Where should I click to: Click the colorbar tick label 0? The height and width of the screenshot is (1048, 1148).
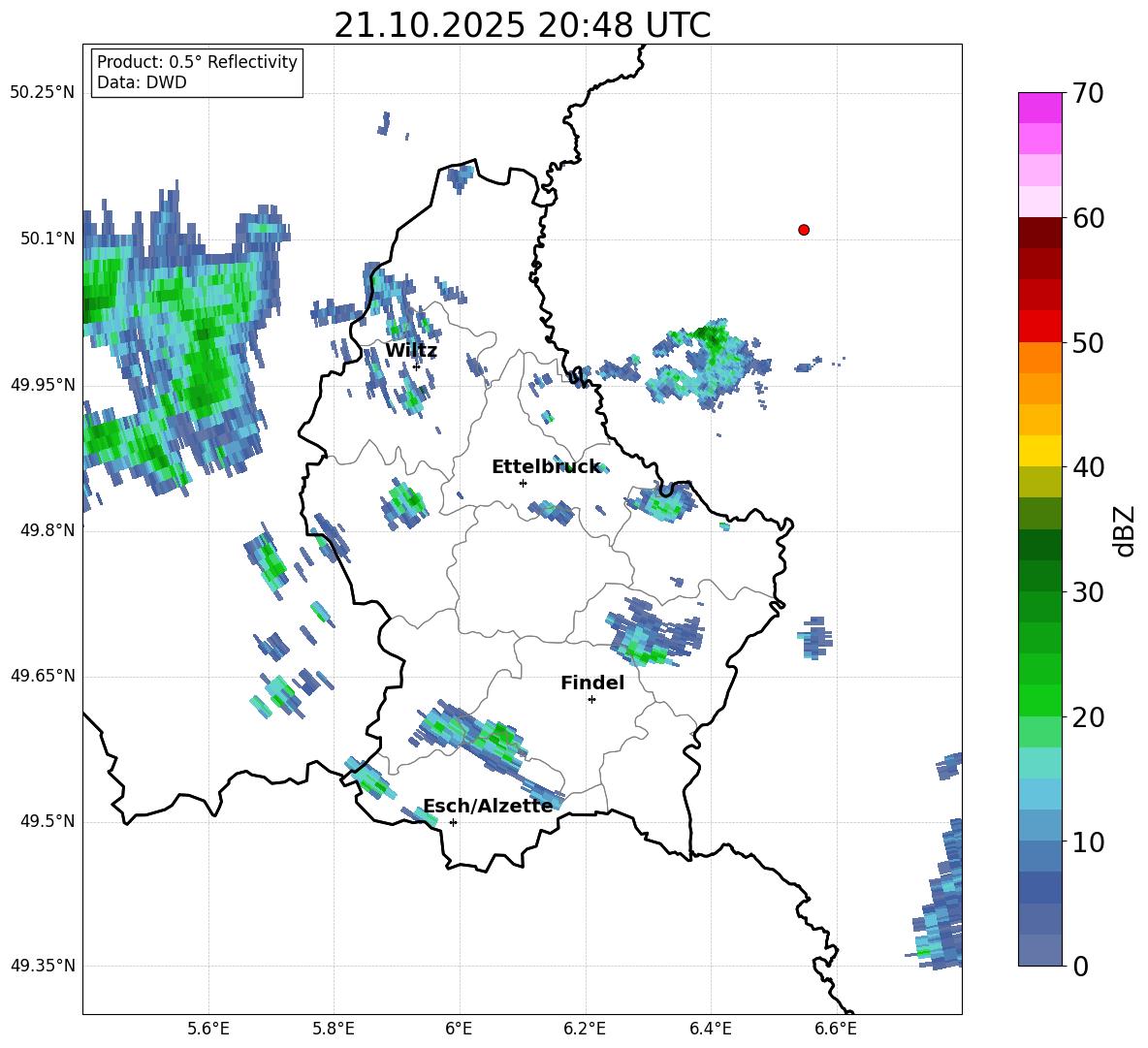tap(1081, 966)
